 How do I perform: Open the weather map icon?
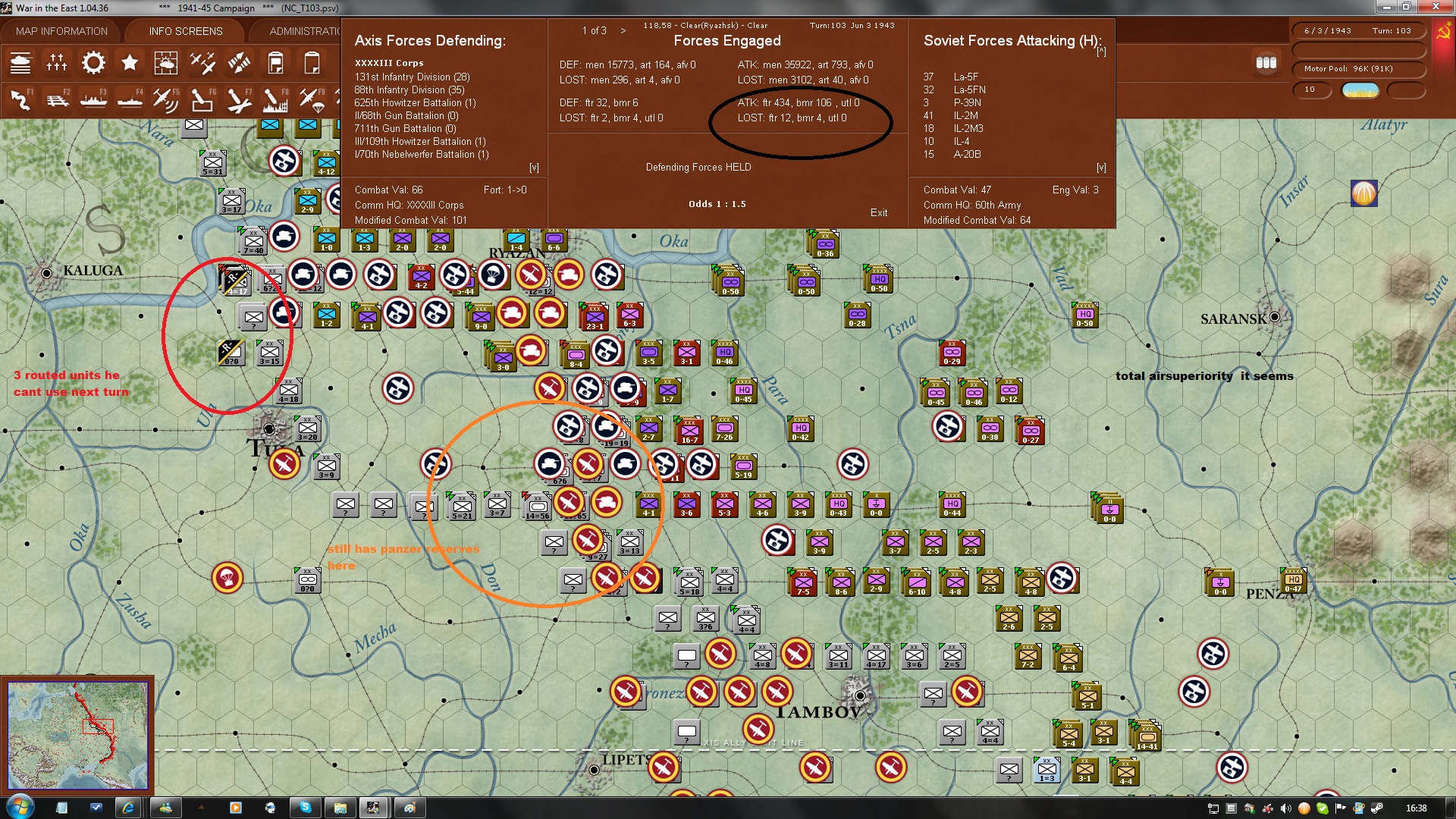click(x=166, y=63)
